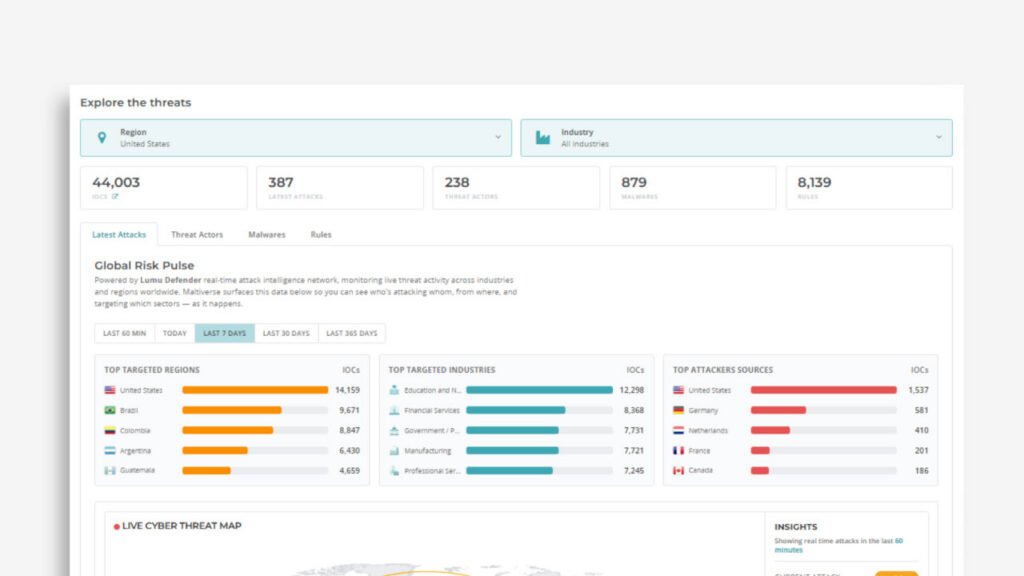Click the France value 201
The width and height of the screenshot is (1024, 576).
921,451
